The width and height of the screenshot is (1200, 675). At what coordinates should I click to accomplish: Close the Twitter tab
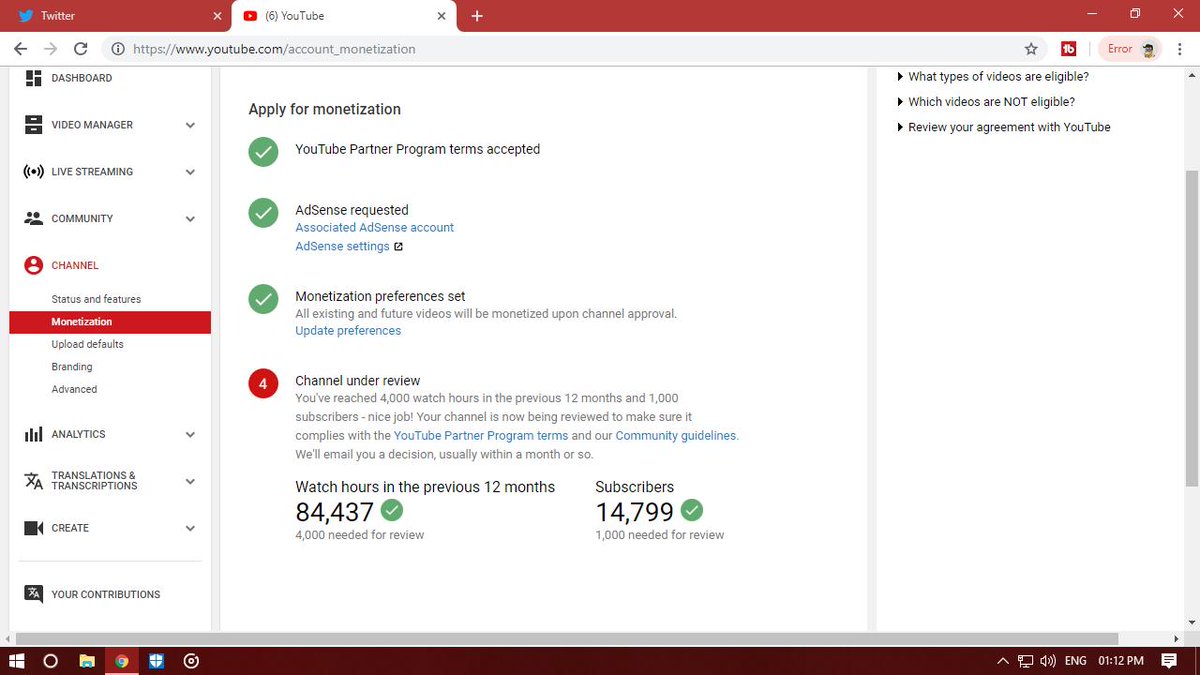tap(218, 16)
